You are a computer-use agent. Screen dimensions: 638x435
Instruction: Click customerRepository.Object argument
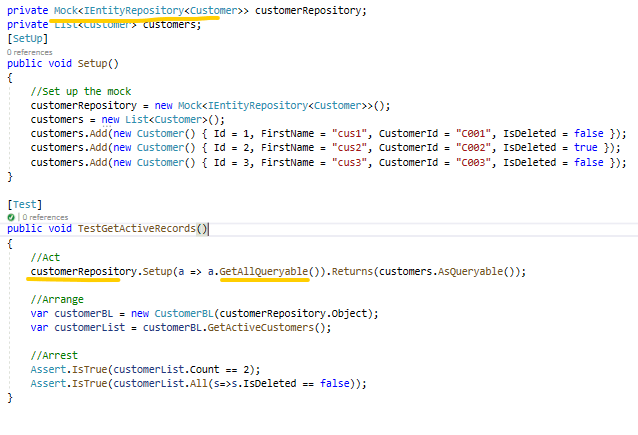(x=293, y=314)
